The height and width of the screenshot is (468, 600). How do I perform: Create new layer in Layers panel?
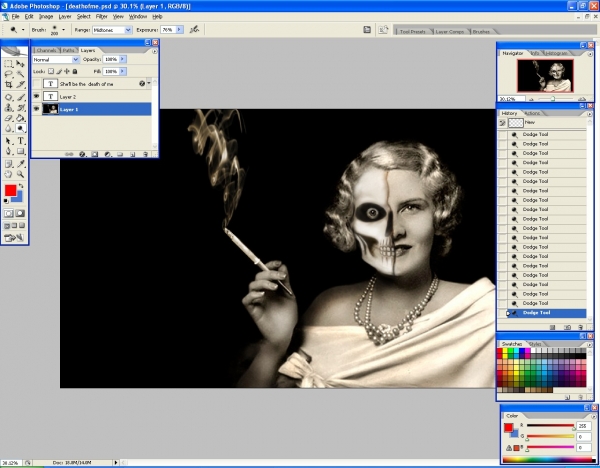click(x=132, y=154)
